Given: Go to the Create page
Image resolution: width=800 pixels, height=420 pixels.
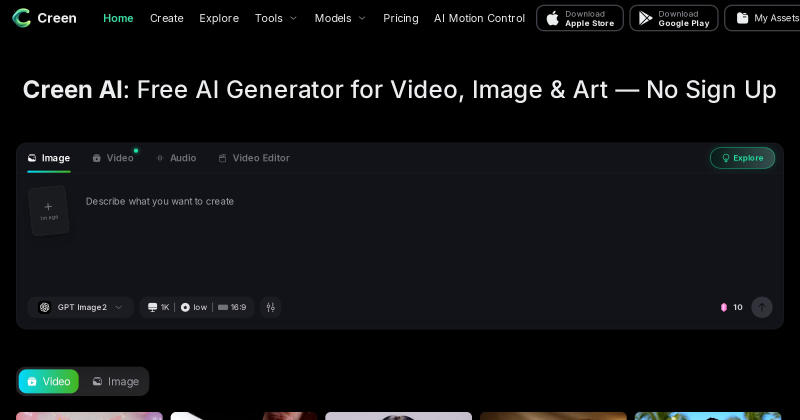Looking at the screenshot, I should coord(166,18).
